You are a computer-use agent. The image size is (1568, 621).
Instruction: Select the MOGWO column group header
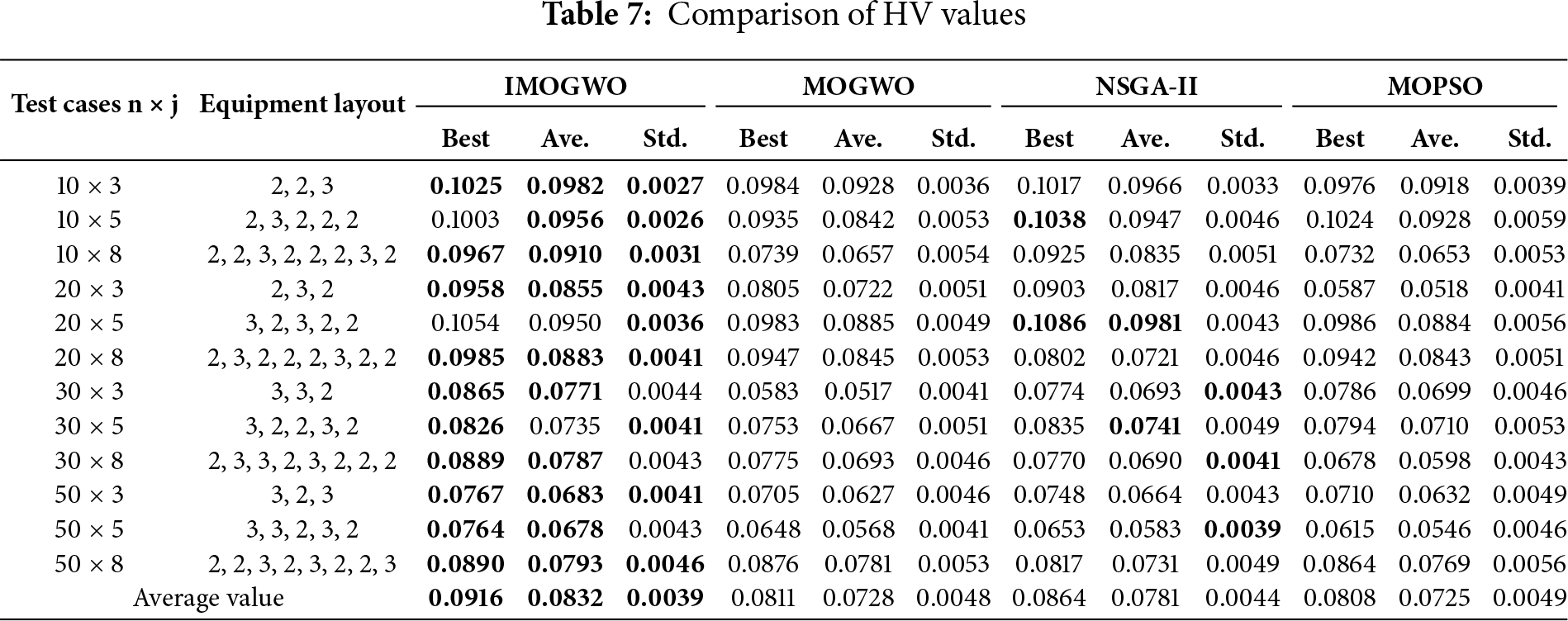858,86
